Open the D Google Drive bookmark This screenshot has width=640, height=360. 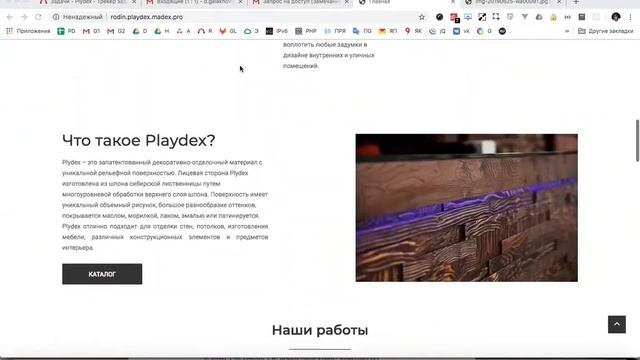(x=140, y=31)
